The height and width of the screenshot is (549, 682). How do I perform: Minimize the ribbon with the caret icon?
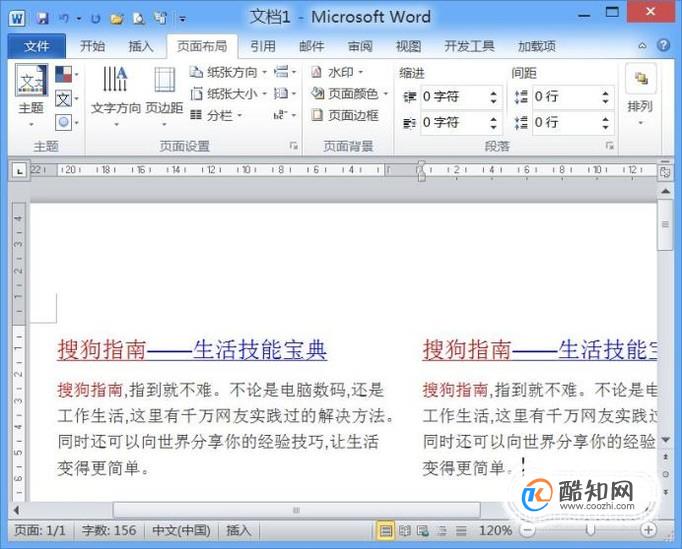pyautogui.click(x=642, y=45)
